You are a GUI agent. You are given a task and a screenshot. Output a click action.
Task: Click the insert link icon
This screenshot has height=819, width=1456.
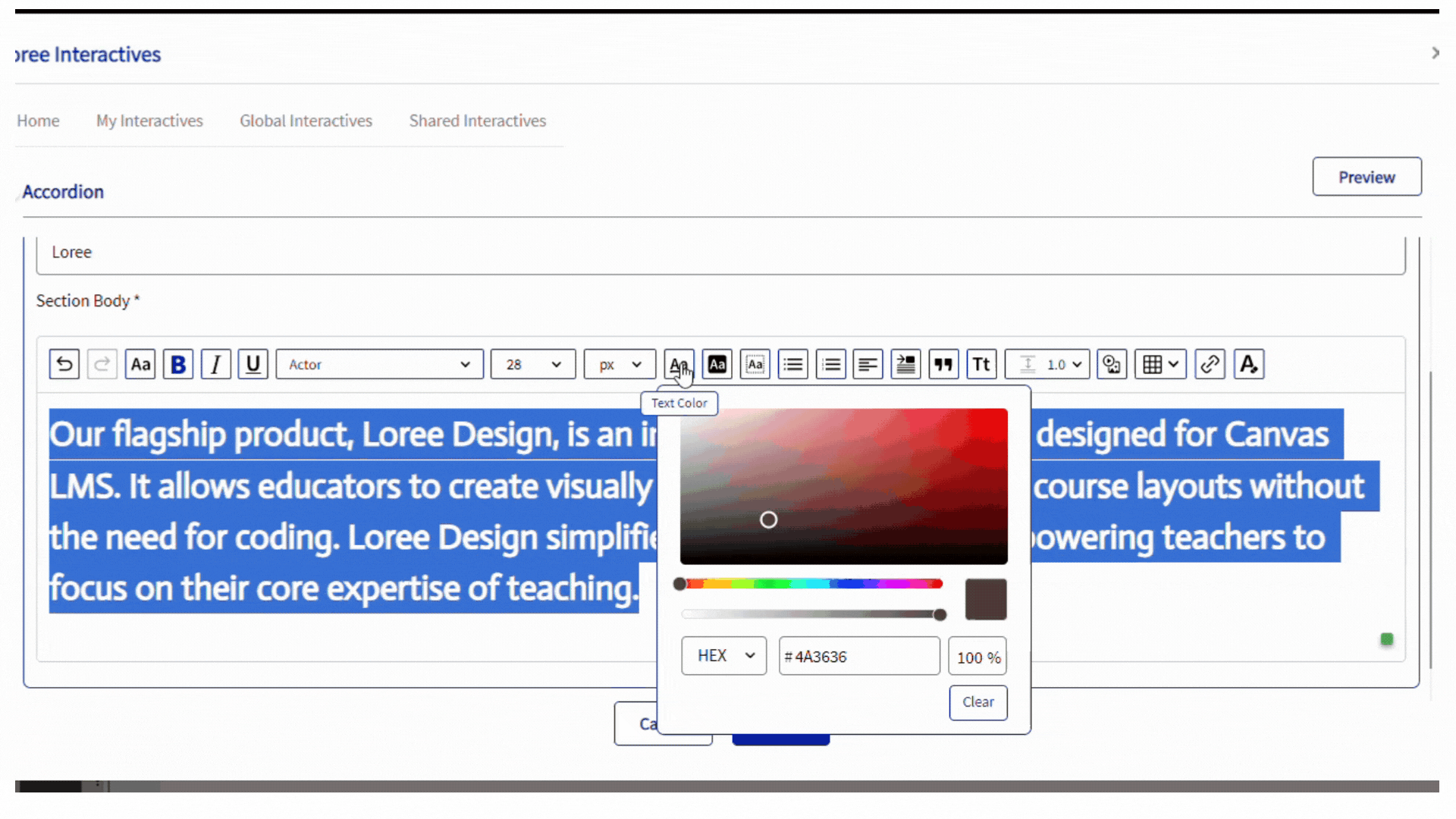pos(1210,365)
